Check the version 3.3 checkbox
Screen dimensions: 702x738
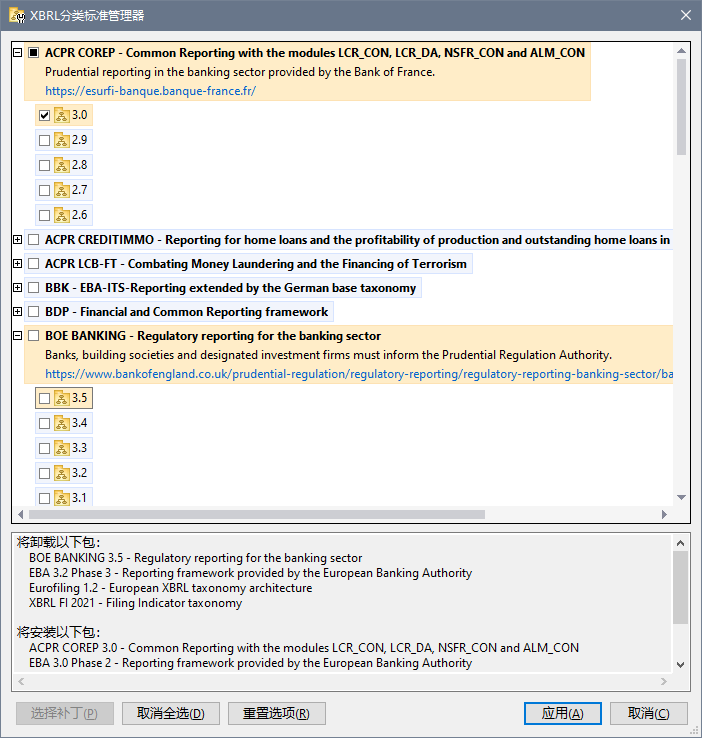(x=44, y=448)
